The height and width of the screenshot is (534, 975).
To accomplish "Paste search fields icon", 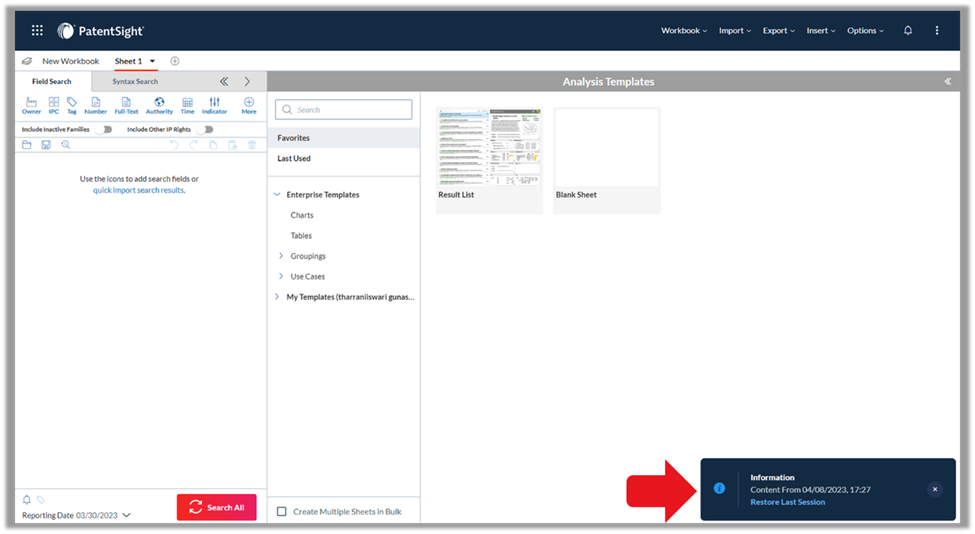I will [x=233, y=145].
